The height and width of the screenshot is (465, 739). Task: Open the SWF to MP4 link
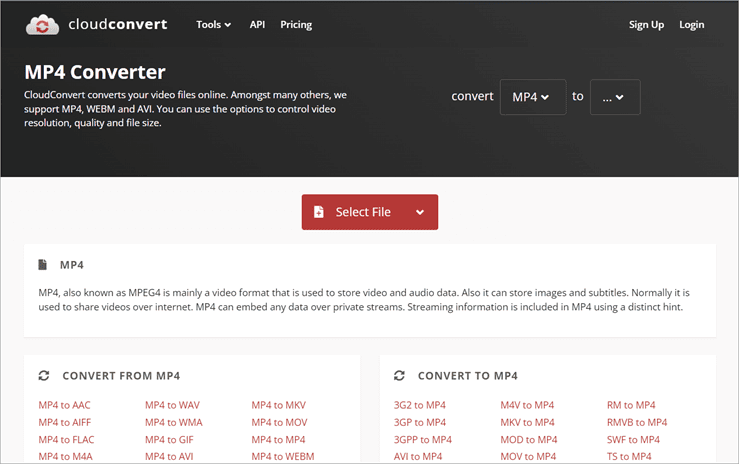pyautogui.click(x=633, y=439)
